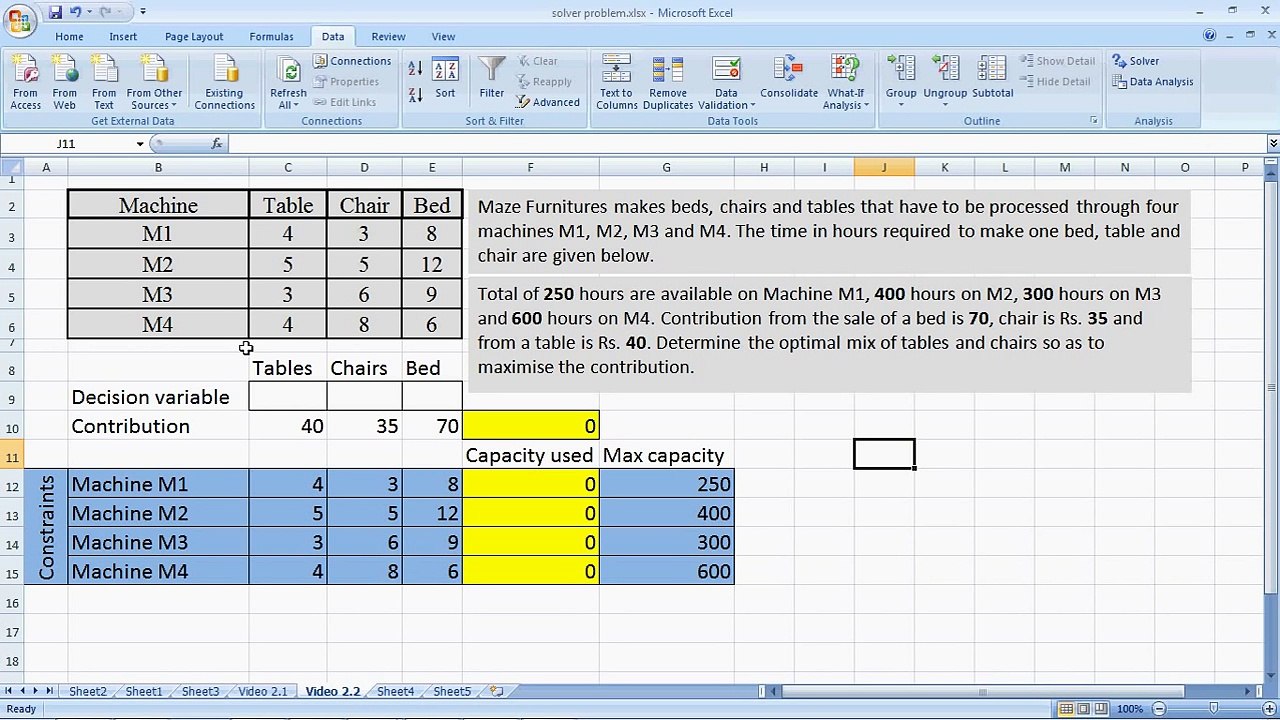Click the zoom slider handle
The height and width of the screenshot is (720, 1280).
(1214, 709)
